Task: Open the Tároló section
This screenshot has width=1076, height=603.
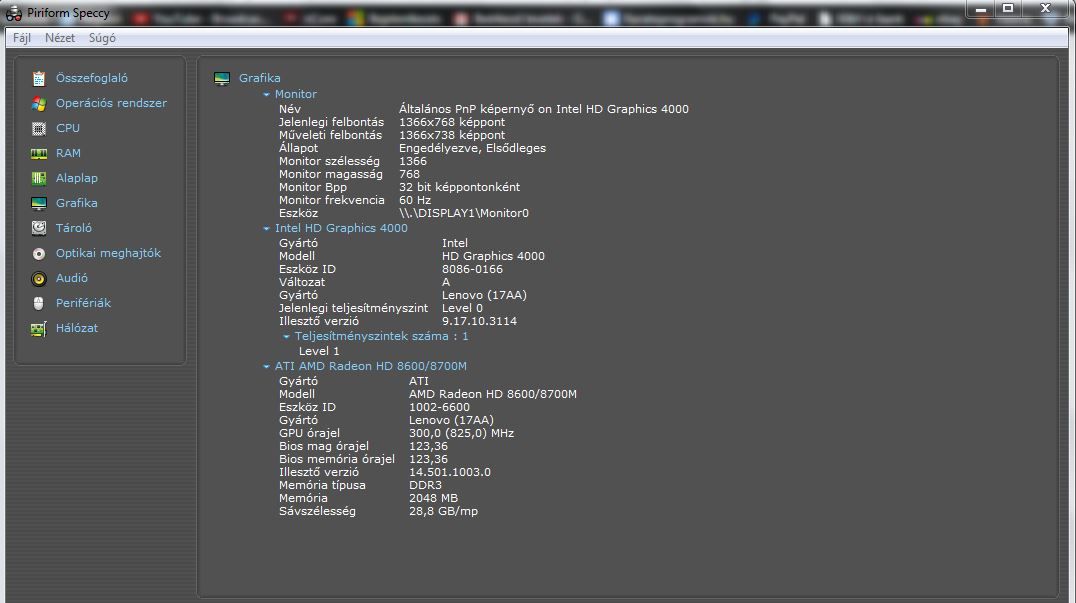Action: (x=73, y=228)
